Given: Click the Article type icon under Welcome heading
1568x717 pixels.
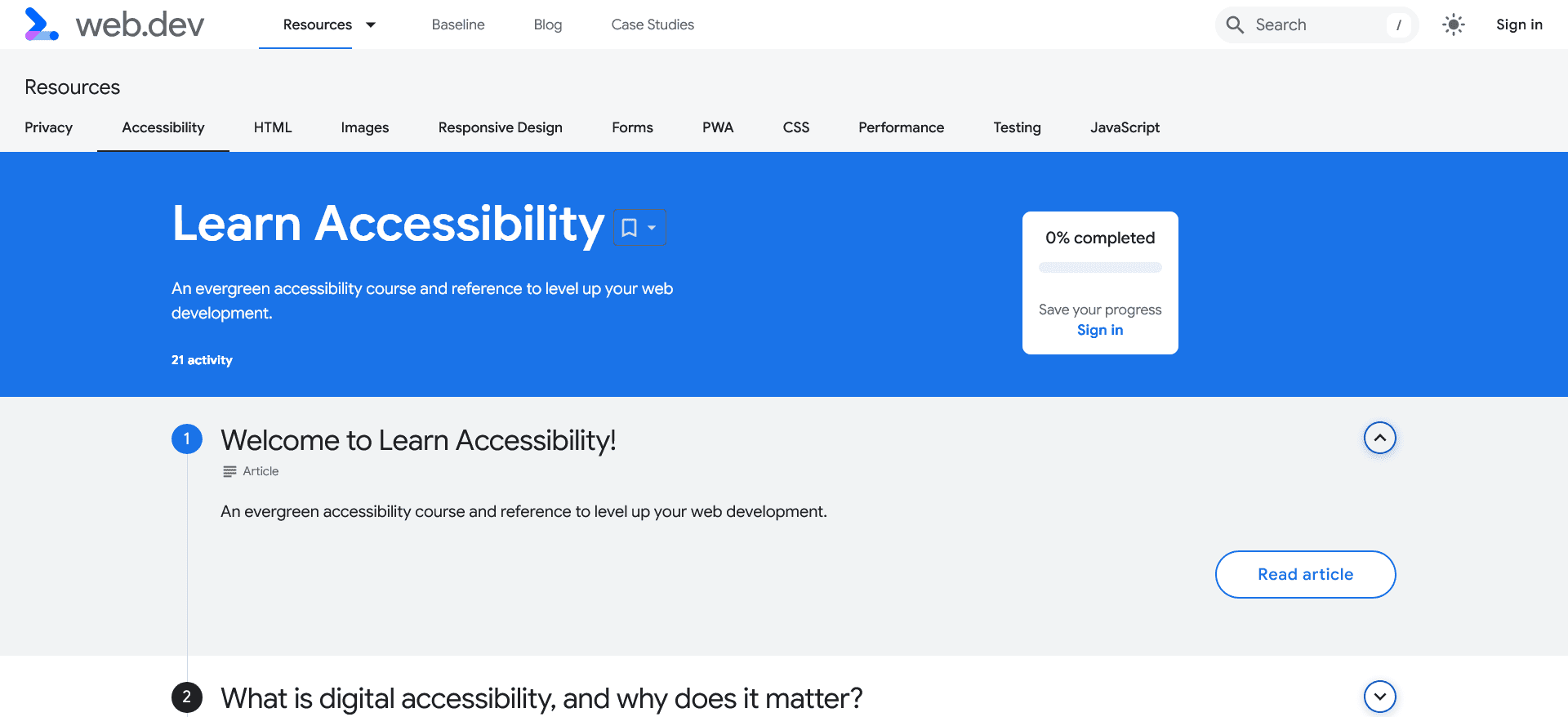Looking at the screenshot, I should 229,471.
